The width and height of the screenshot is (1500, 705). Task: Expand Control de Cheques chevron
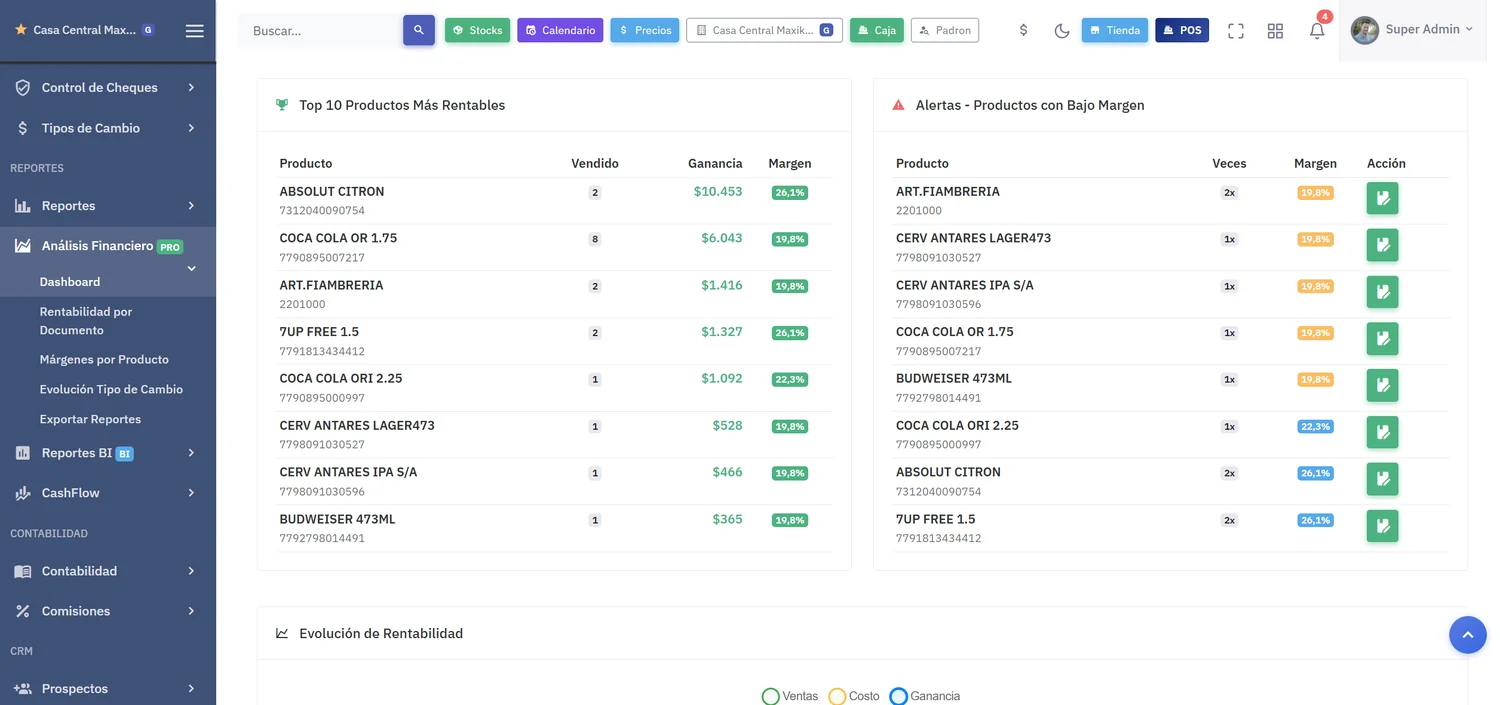[x=191, y=88]
